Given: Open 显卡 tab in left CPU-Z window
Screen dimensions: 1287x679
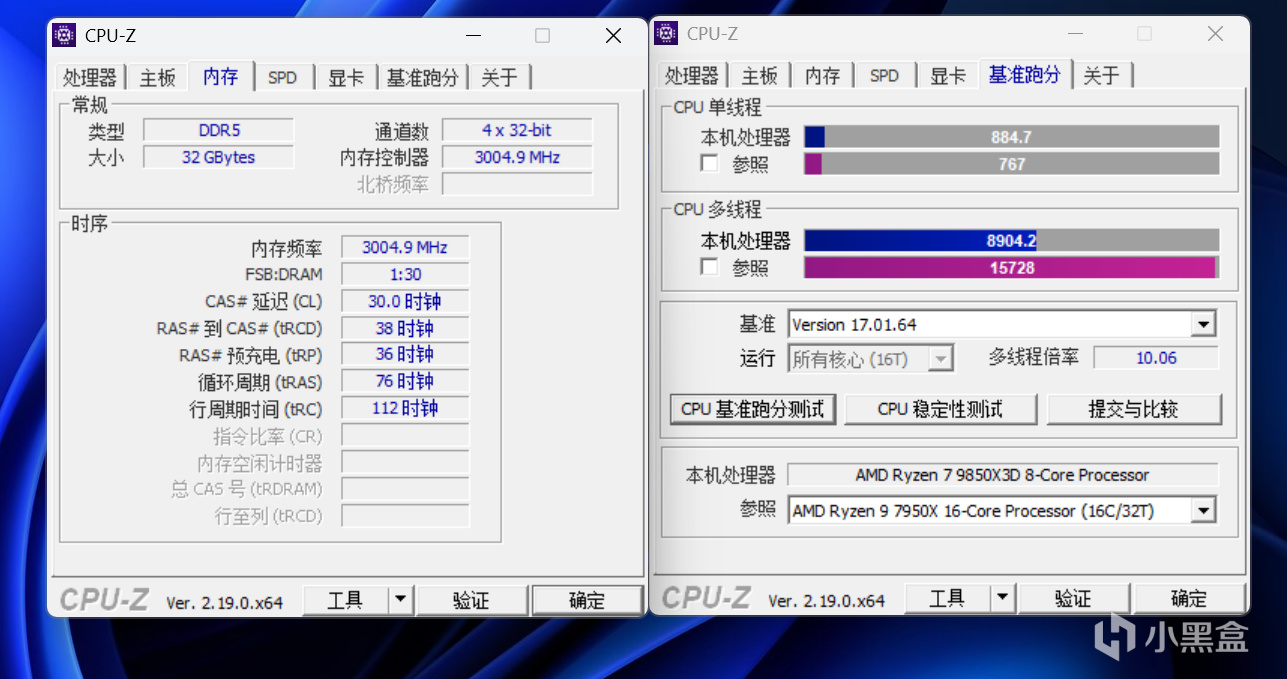Looking at the screenshot, I should (x=346, y=77).
